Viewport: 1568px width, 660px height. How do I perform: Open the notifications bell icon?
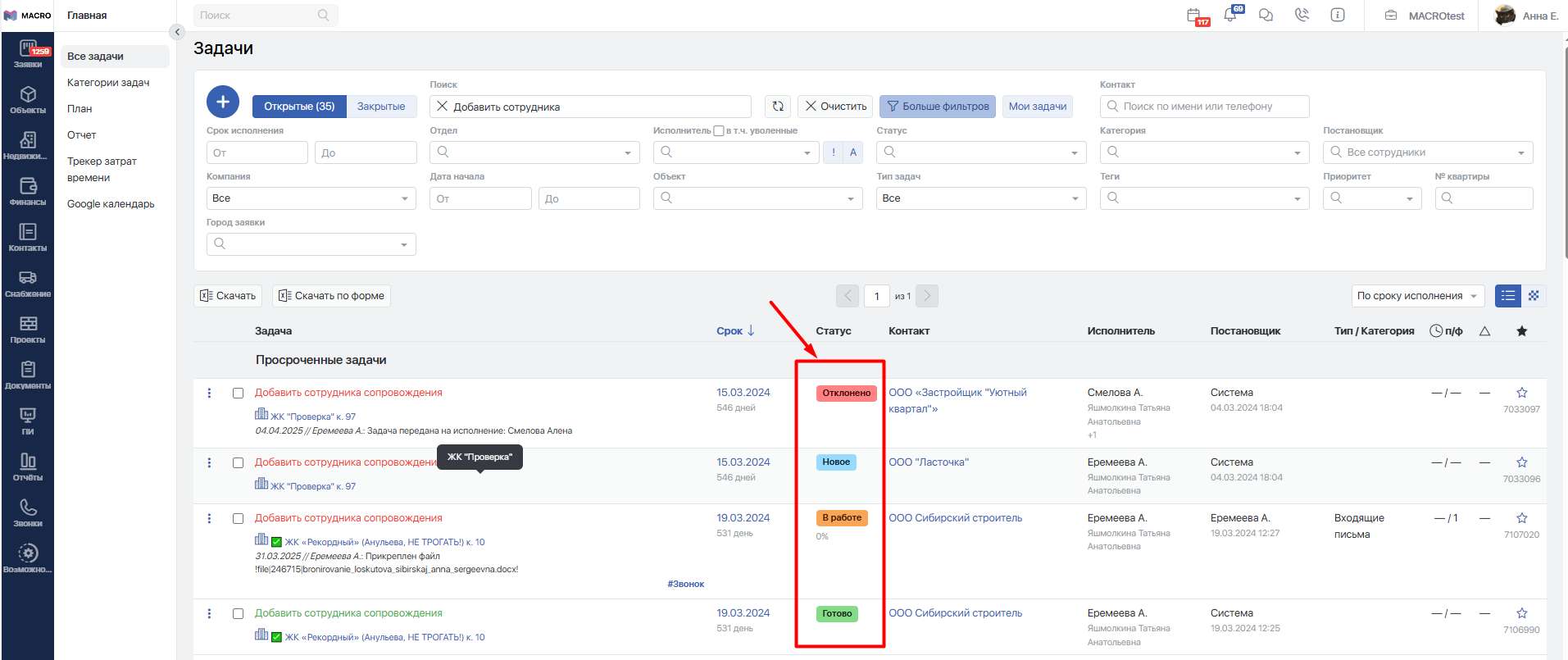click(1230, 16)
